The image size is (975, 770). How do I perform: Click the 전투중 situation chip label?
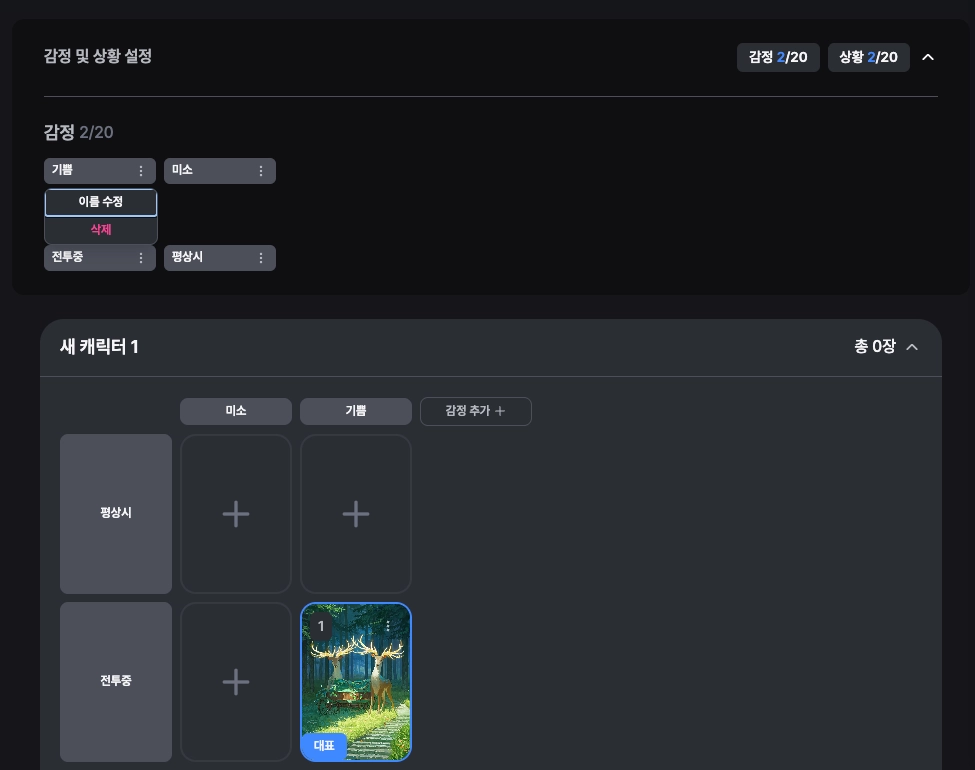67,257
